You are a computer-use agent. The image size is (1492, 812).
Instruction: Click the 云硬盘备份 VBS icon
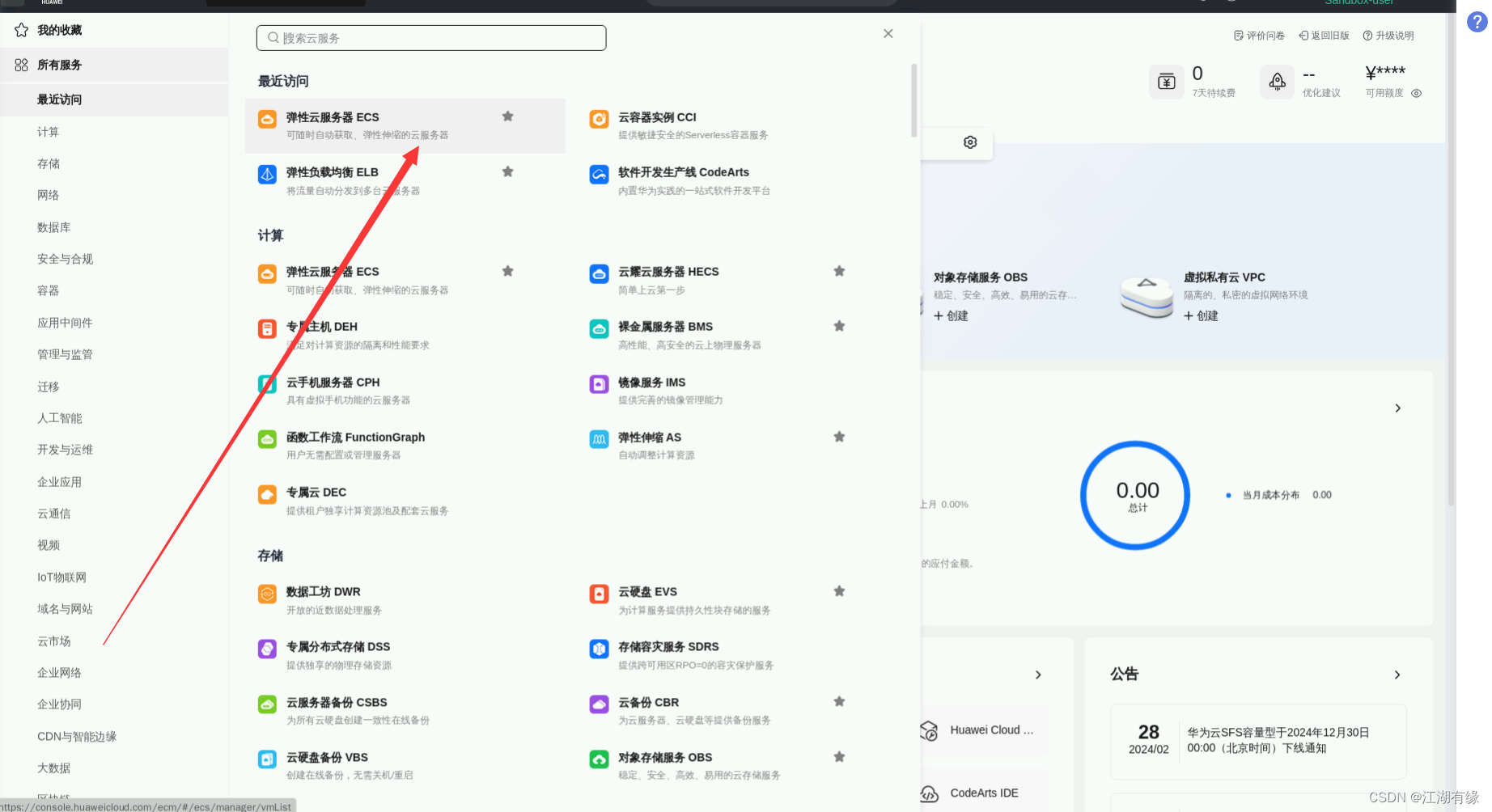(267, 759)
